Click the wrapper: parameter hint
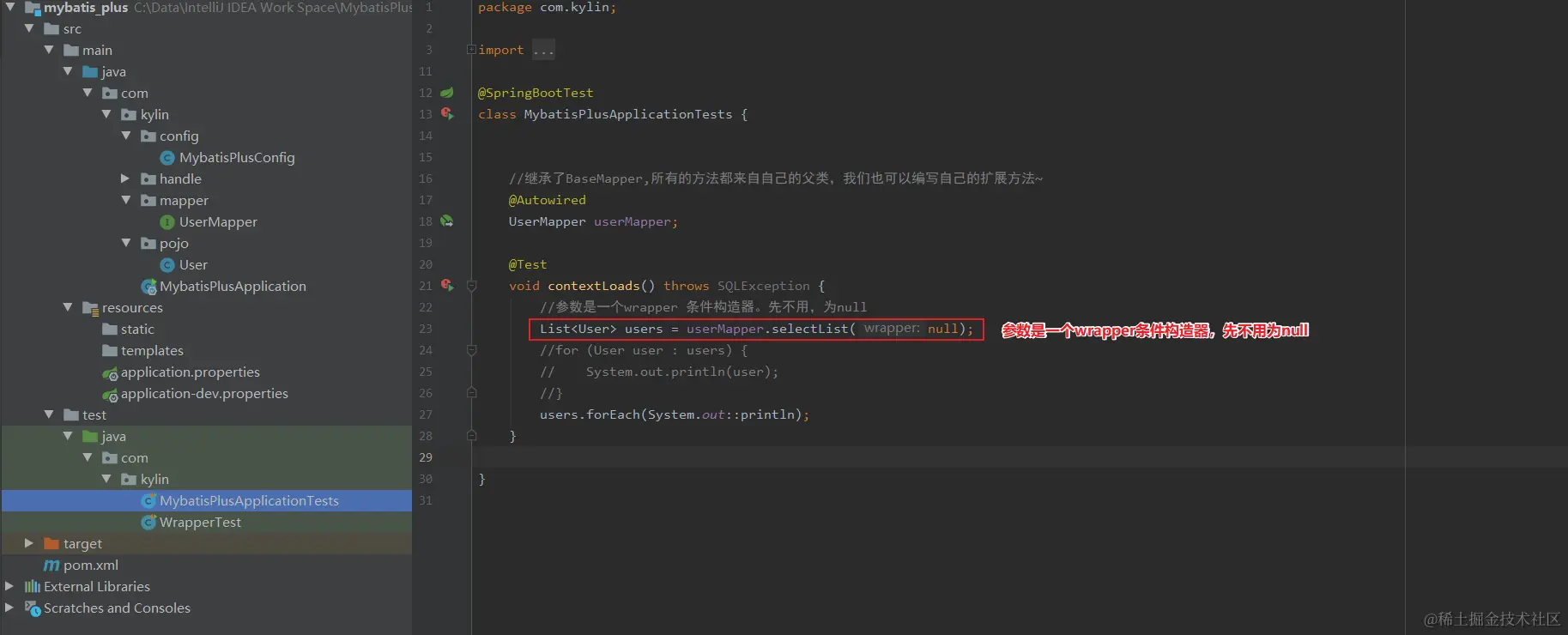1568x635 pixels. [x=892, y=329]
